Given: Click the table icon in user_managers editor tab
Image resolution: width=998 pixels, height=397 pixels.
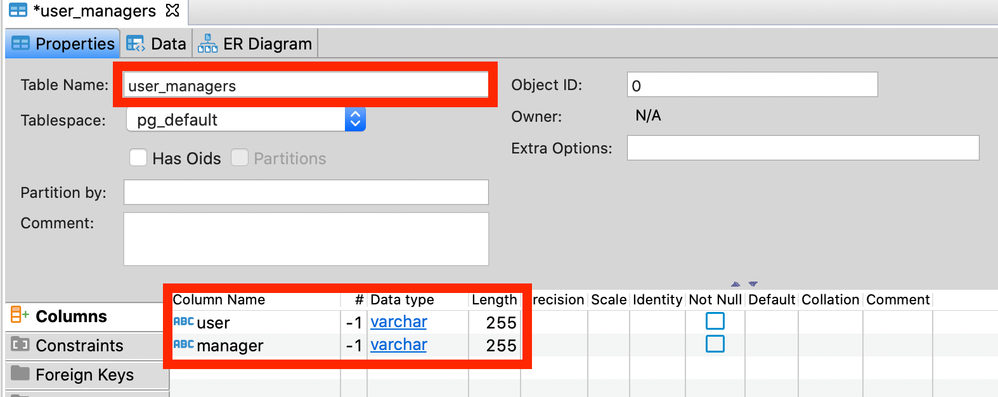Looking at the screenshot, I should point(18,10).
